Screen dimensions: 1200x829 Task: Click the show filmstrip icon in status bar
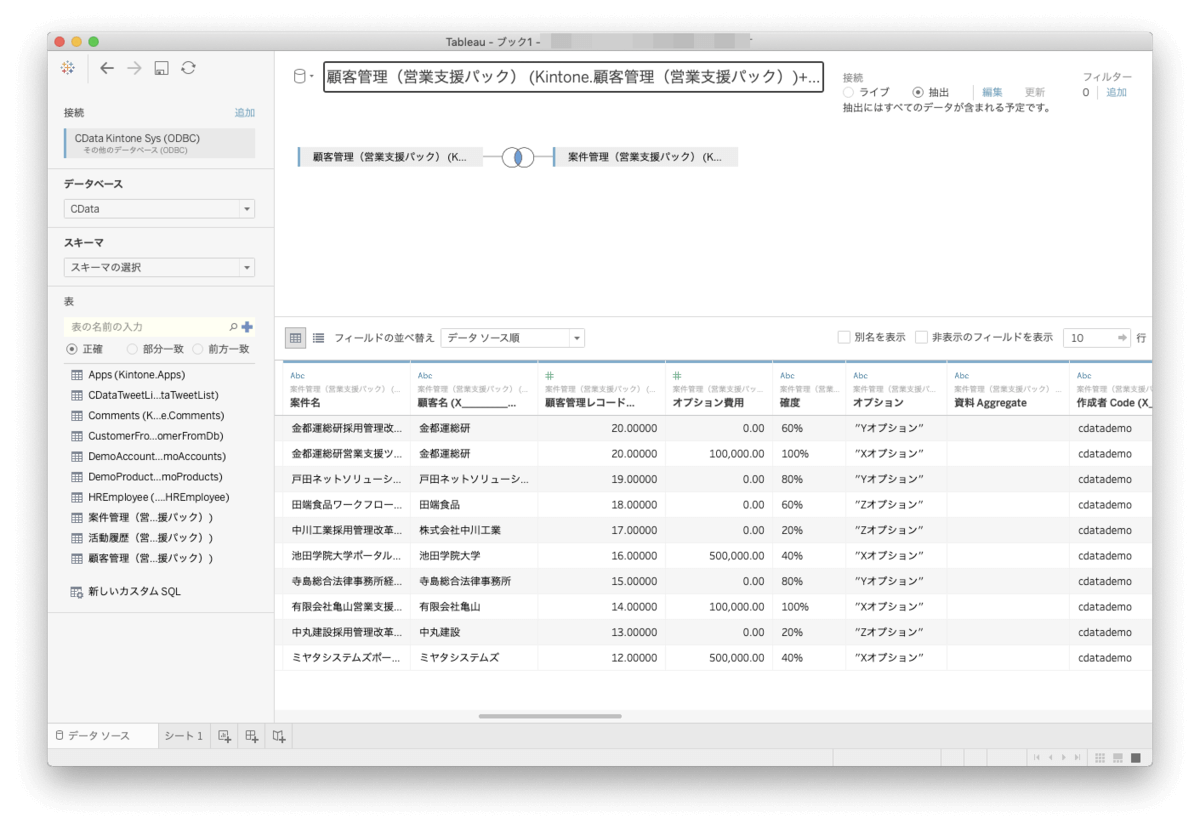(1117, 758)
